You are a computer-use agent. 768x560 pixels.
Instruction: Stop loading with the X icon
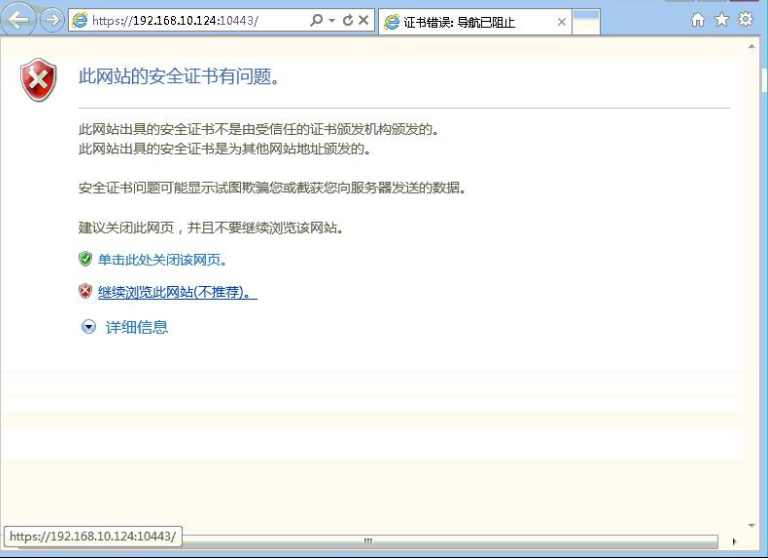tap(363, 20)
